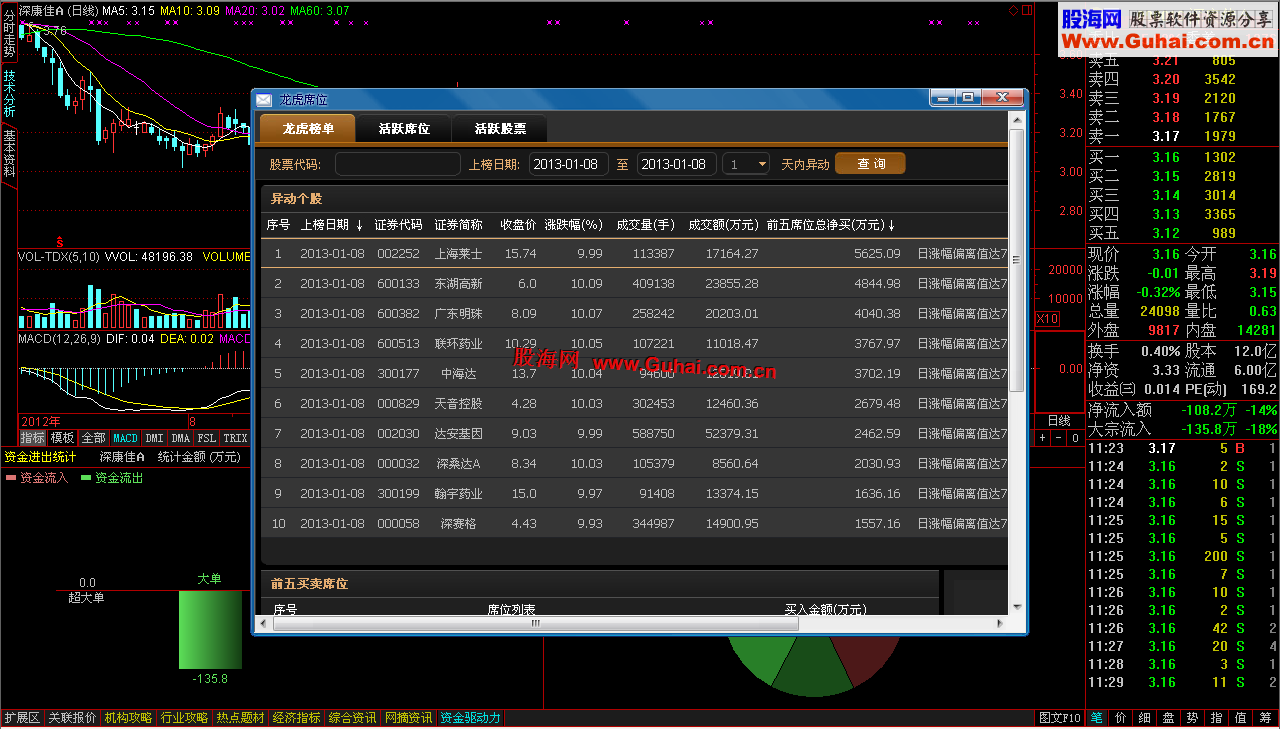1280x729 pixels.
Task: Open the 天内异动 days dropdown
Action: (x=747, y=164)
